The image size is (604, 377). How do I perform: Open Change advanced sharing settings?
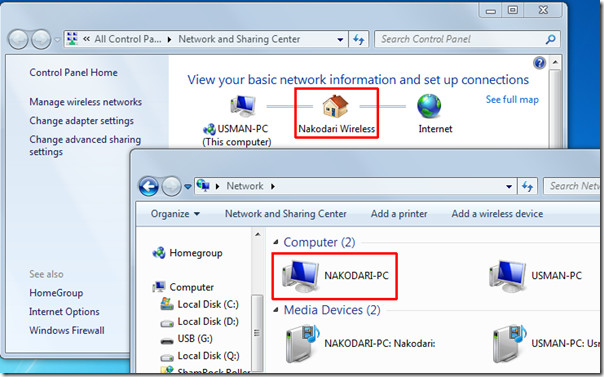tap(85, 145)
